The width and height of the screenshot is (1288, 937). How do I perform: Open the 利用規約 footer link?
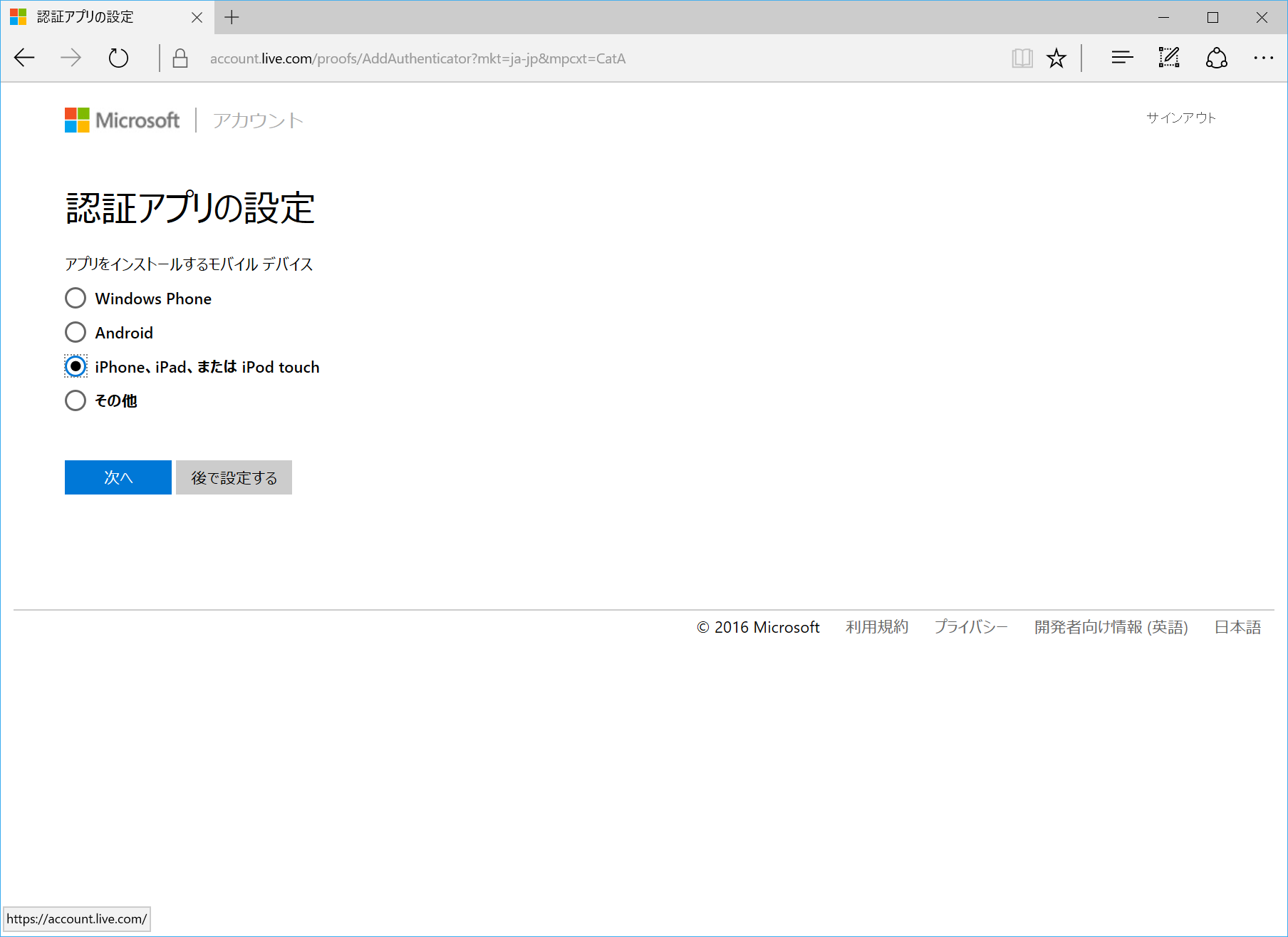pos(877,627)
